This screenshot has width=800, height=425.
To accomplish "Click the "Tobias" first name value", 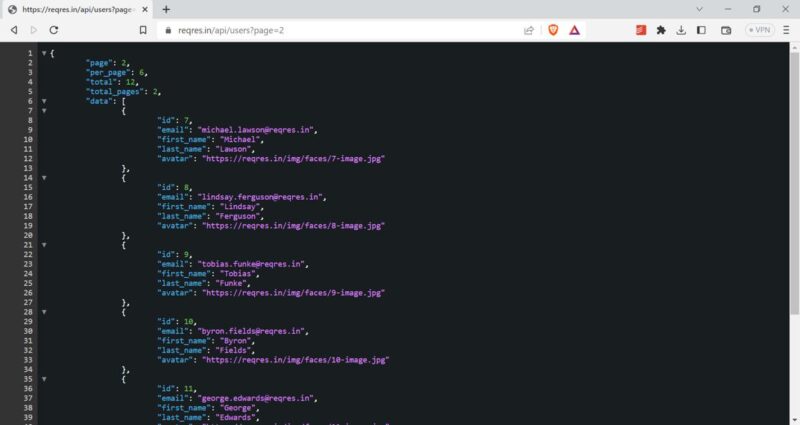I will (237, 273).
